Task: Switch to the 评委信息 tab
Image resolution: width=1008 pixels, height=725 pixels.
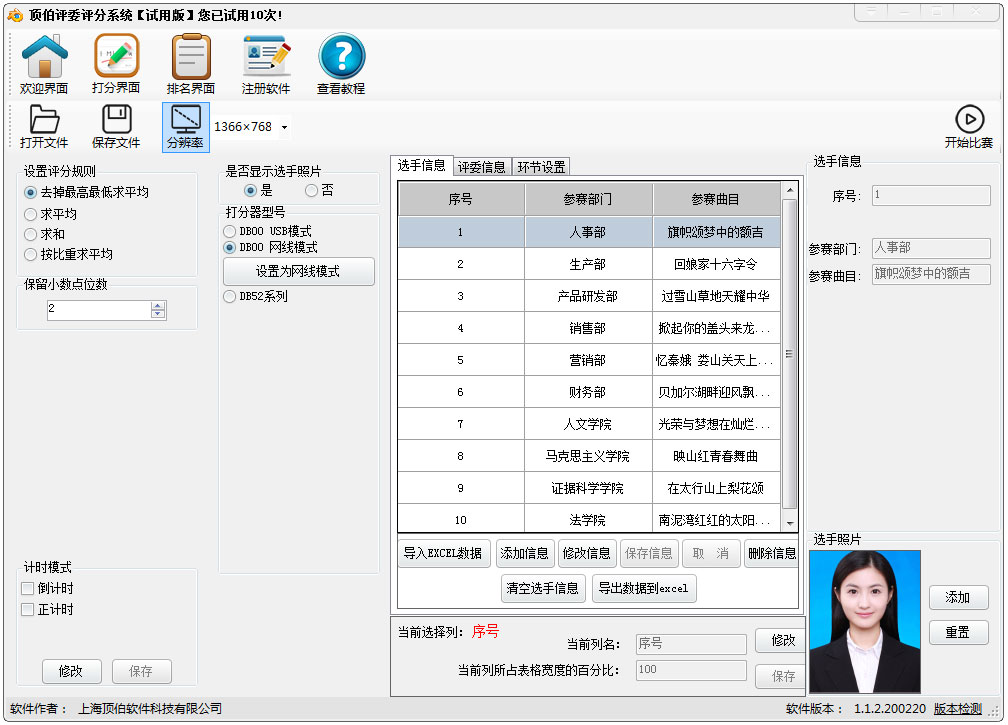Action: (482, 167)
